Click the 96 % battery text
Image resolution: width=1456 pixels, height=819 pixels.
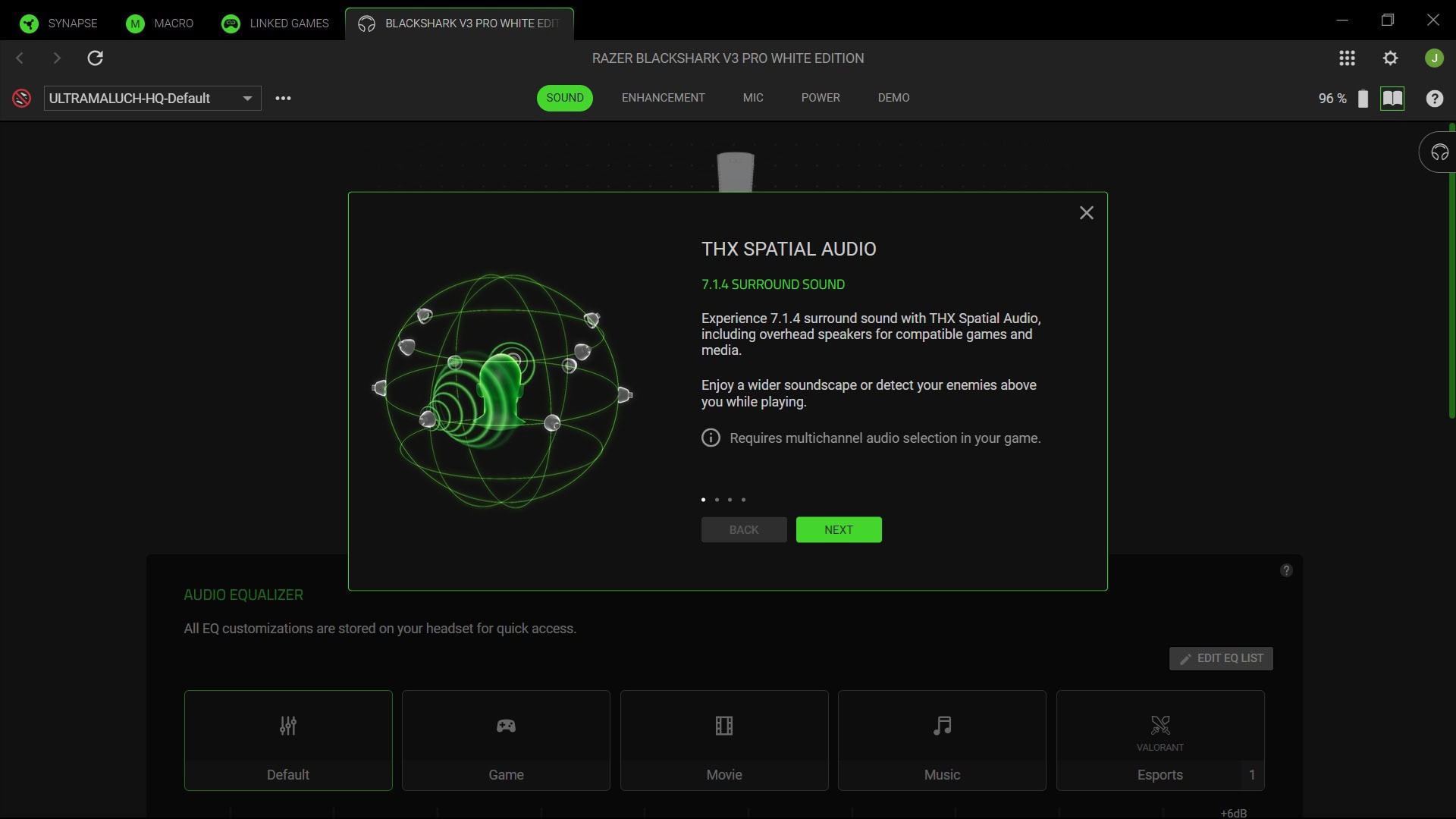coord(1332,99)
